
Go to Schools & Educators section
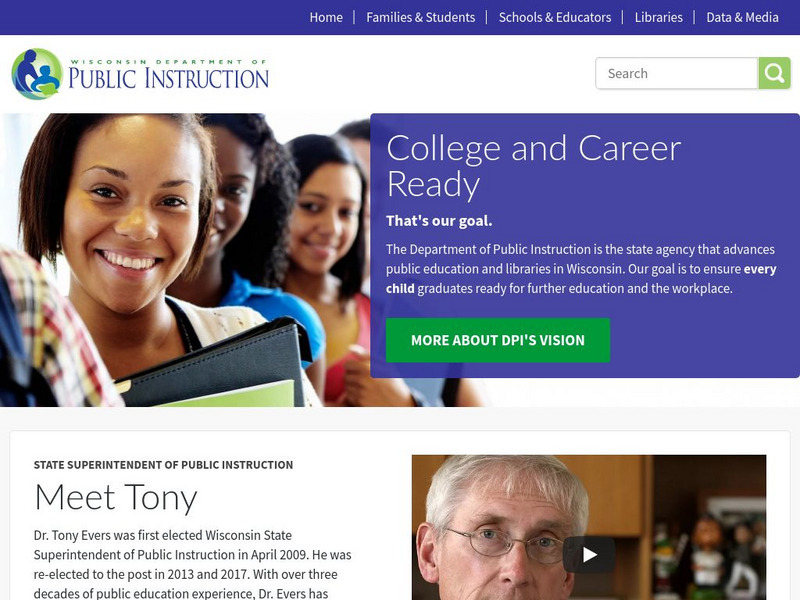coord(555,17)
